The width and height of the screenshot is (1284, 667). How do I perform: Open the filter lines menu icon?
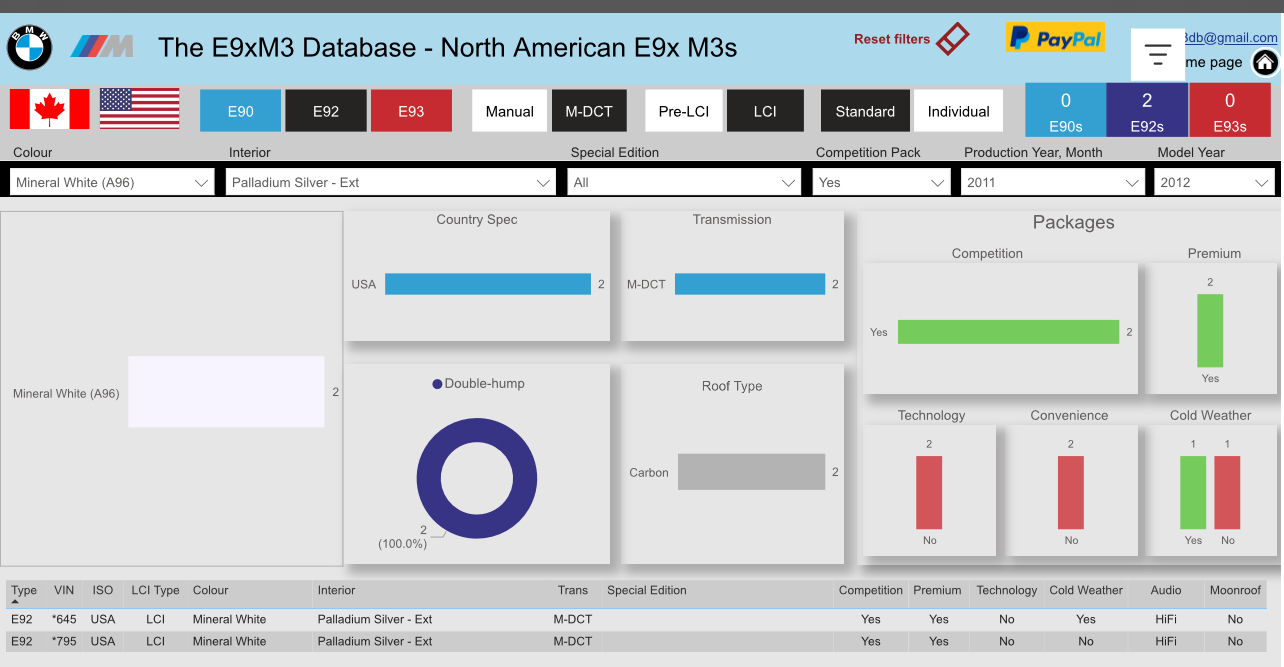(1158, 55)
